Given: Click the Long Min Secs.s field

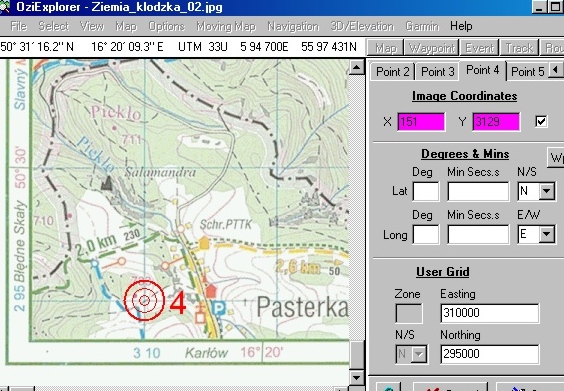Looking at the screenshot, I should (x=478, y=235).
